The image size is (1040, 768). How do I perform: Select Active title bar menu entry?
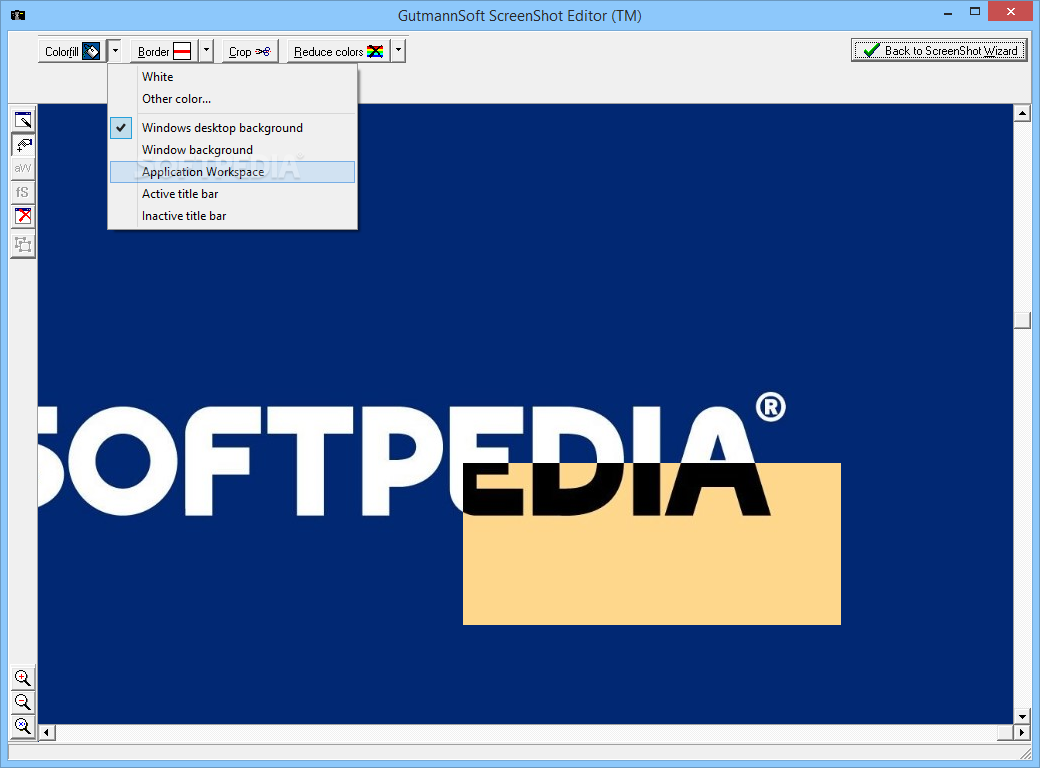[x=232, y=194]
